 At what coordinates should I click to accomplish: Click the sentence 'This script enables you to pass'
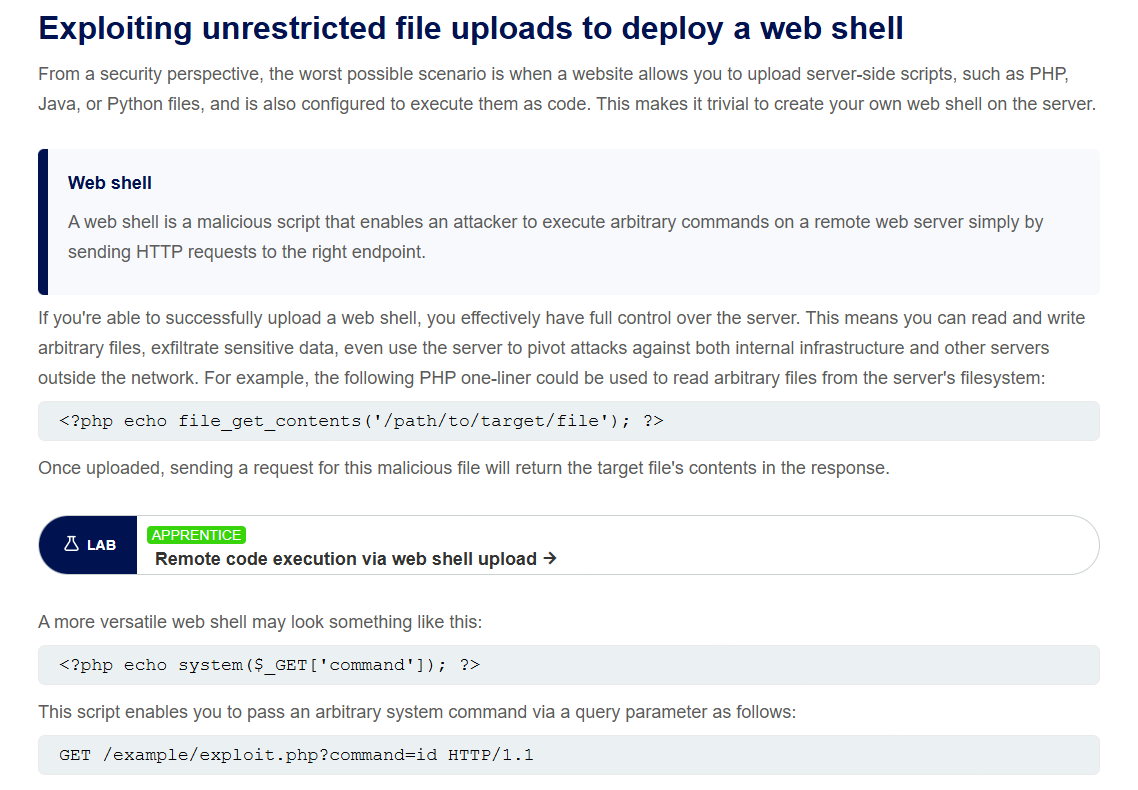(x=417, y=712)
